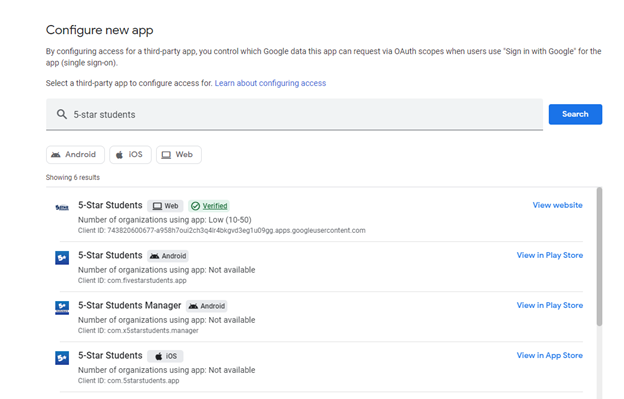Click the Configure new app heading
This screenshot has width=624, height=399.
pyautogui.click(x=99, y=30)
